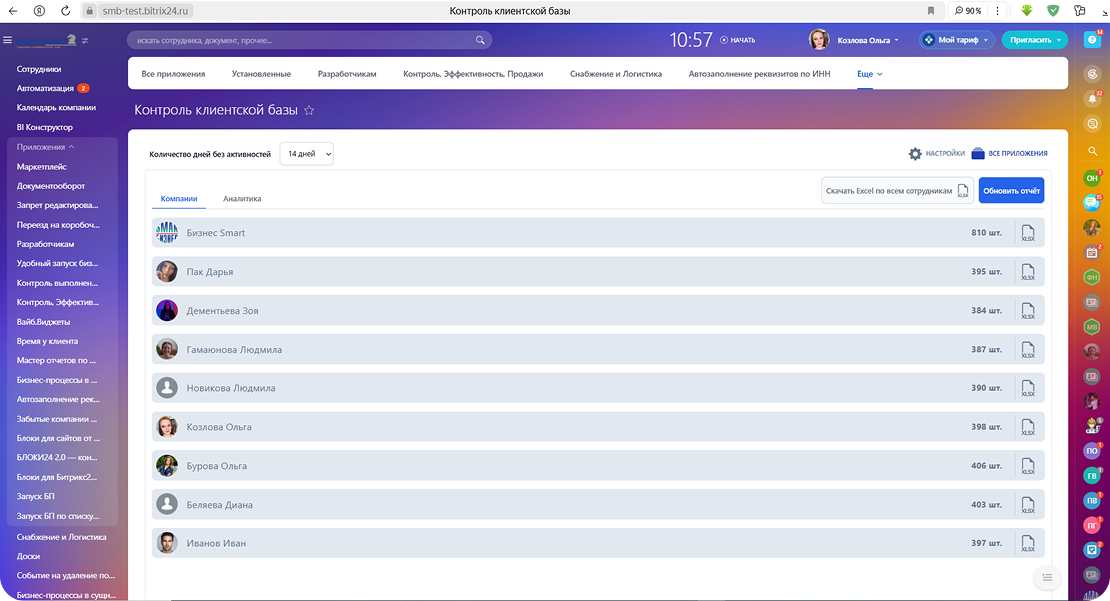1110x601 pixels.
Task: Open Запуск БП in sidebar
Action: pyautogui.click(x=35, y=497)
